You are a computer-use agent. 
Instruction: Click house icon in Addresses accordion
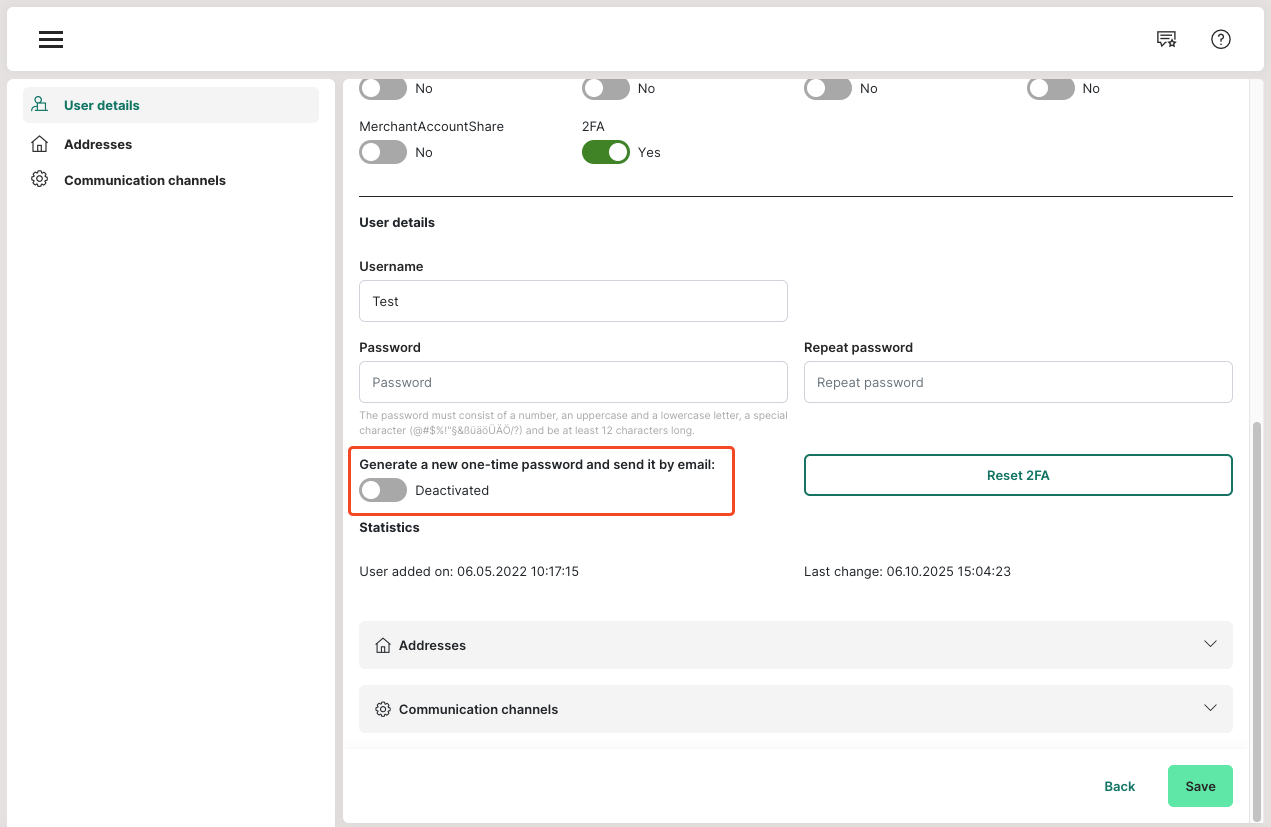(383, 646)
